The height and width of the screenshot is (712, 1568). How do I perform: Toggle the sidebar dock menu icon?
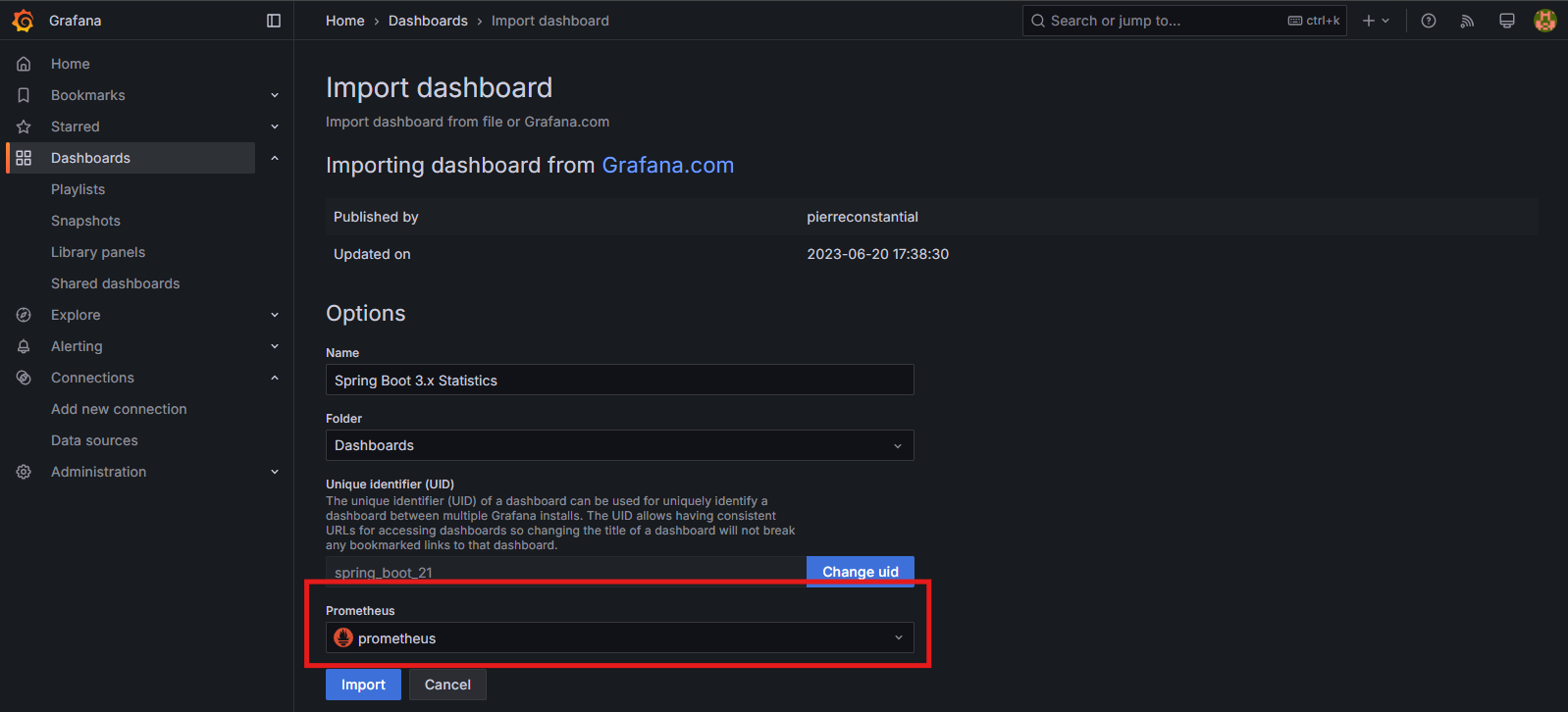point(274,21)
